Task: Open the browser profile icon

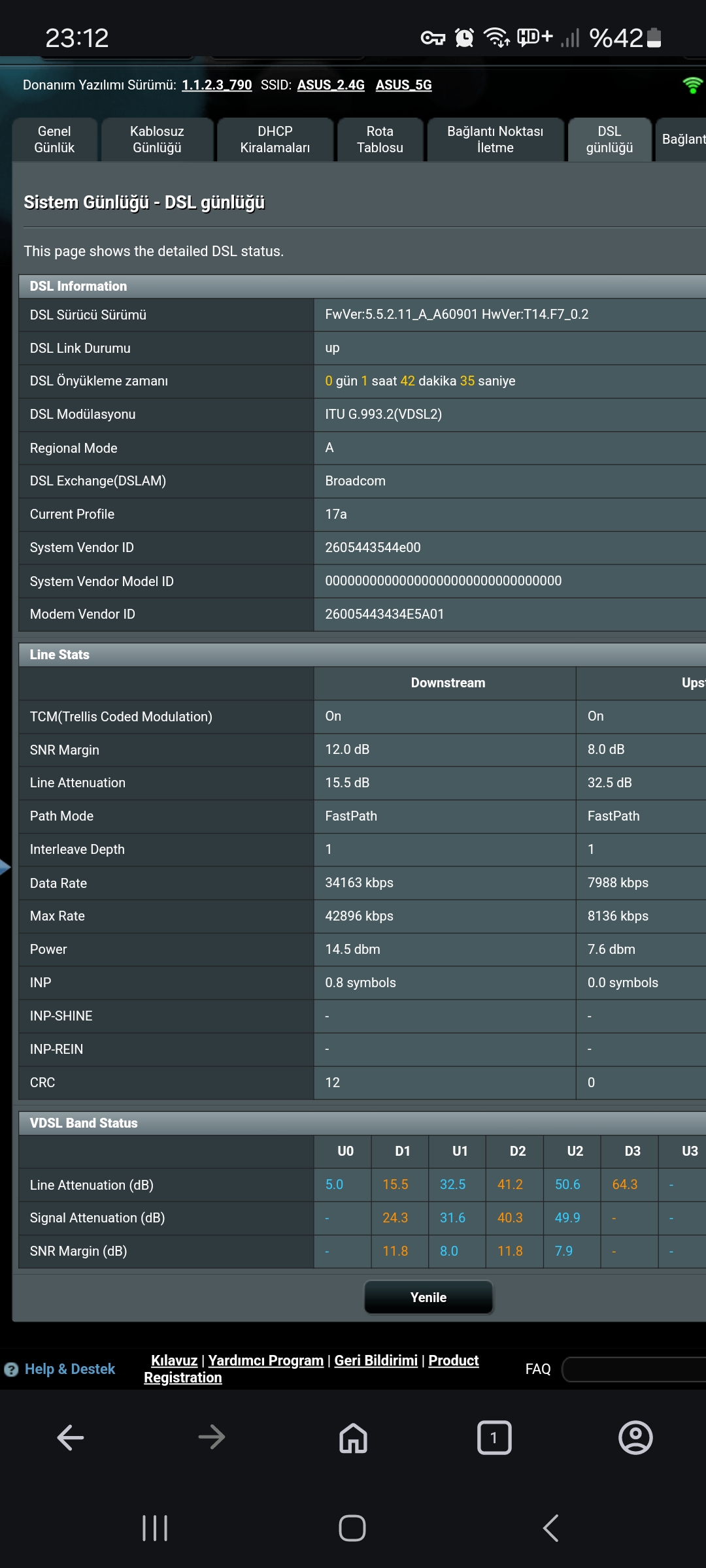Action: click(x=635, y=1437)
